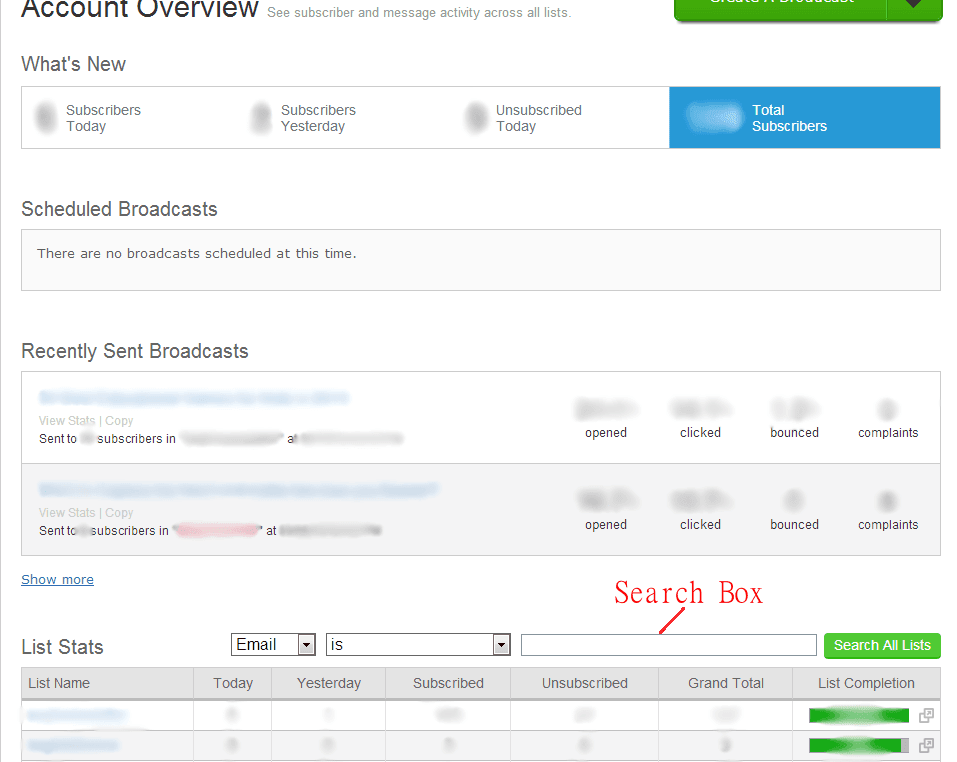Click the List Stats heading

click(62, 647)
